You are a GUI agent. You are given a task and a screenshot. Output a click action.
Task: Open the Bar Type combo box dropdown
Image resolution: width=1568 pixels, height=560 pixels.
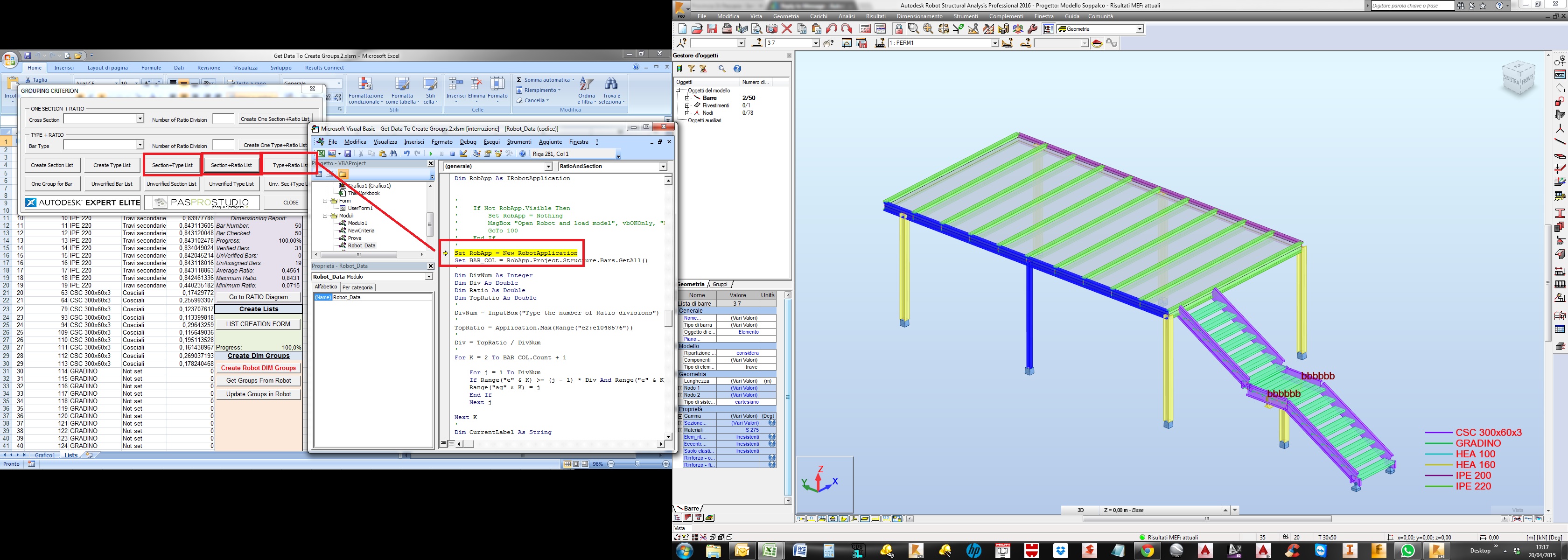point(140,145)
